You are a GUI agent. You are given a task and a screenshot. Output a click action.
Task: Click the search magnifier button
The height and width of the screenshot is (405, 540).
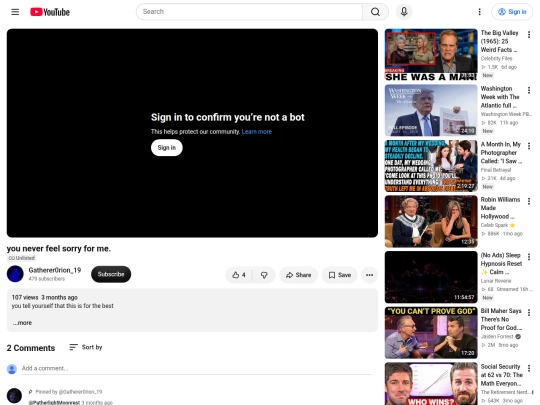click(375, 12)
